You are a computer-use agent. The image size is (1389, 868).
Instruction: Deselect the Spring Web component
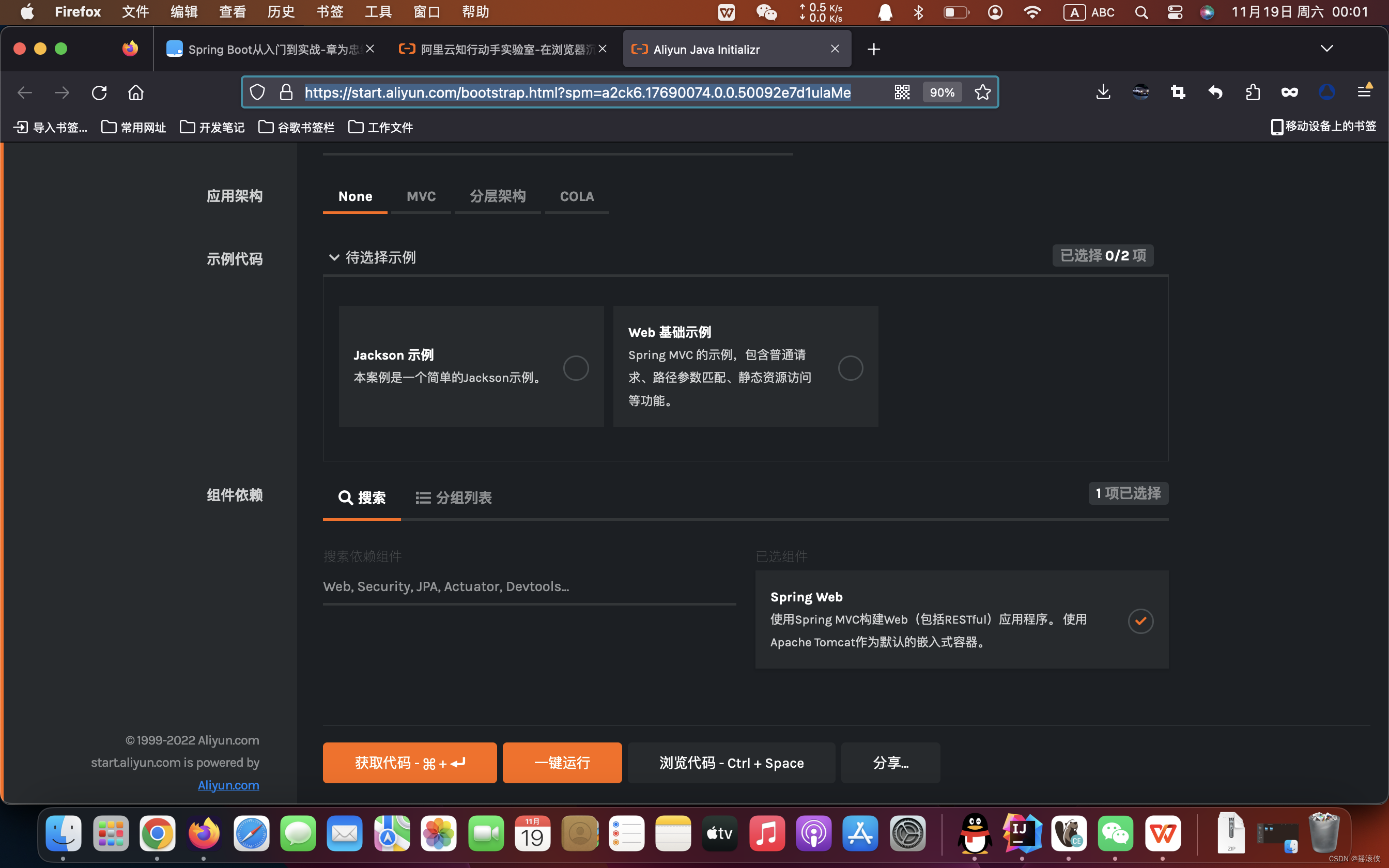(x=1140, y=621)
